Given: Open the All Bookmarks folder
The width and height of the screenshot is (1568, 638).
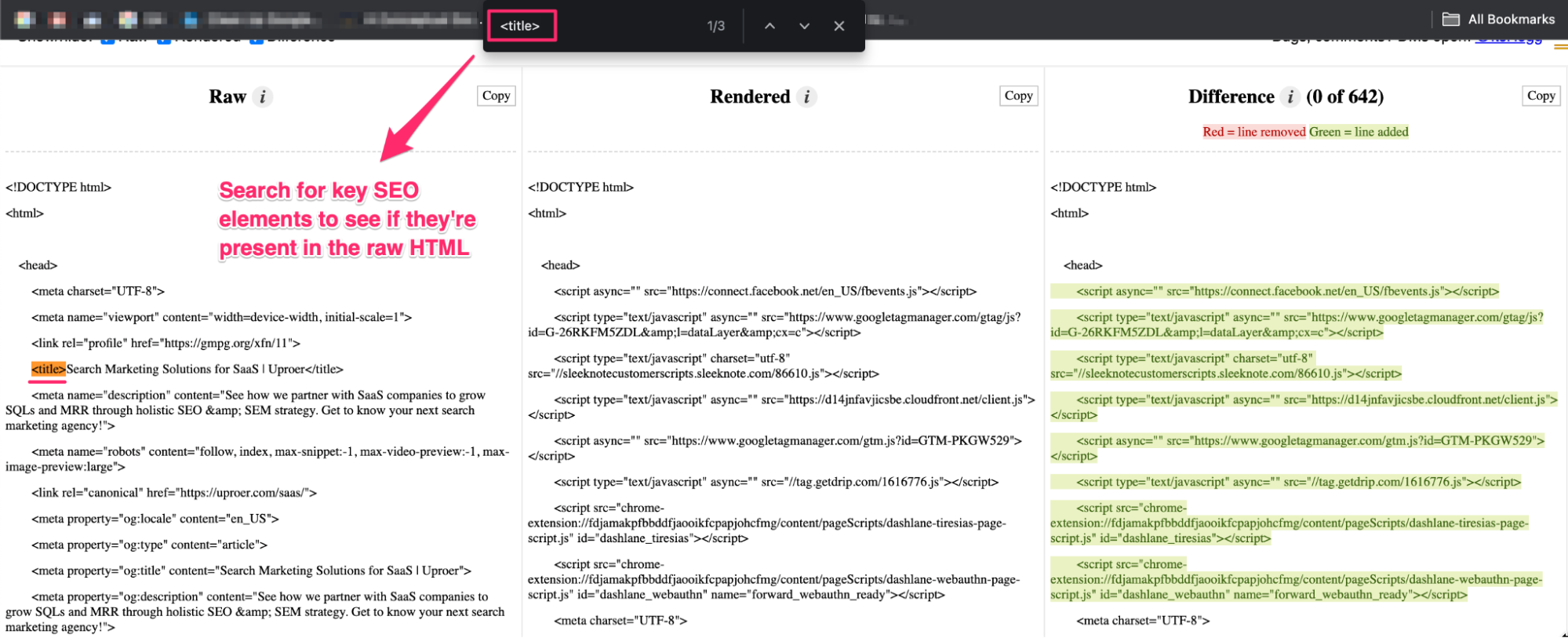Looking at the screenshot, I should coord(1498,19).
